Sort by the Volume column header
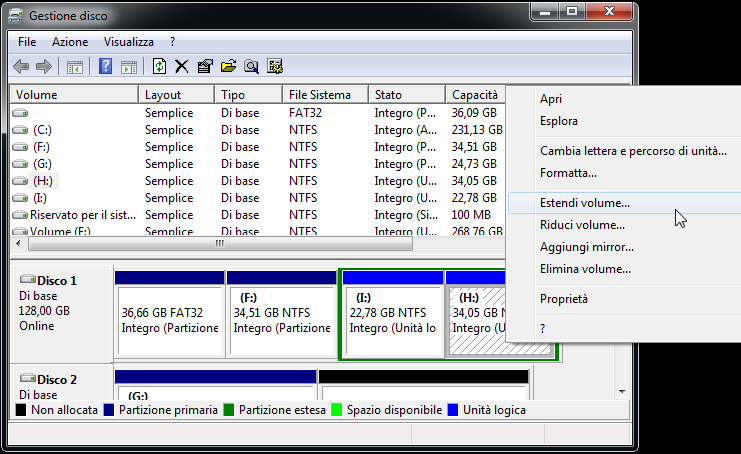Screen dimensions: 741x454 pyautogui.click(x=74, y=94)
